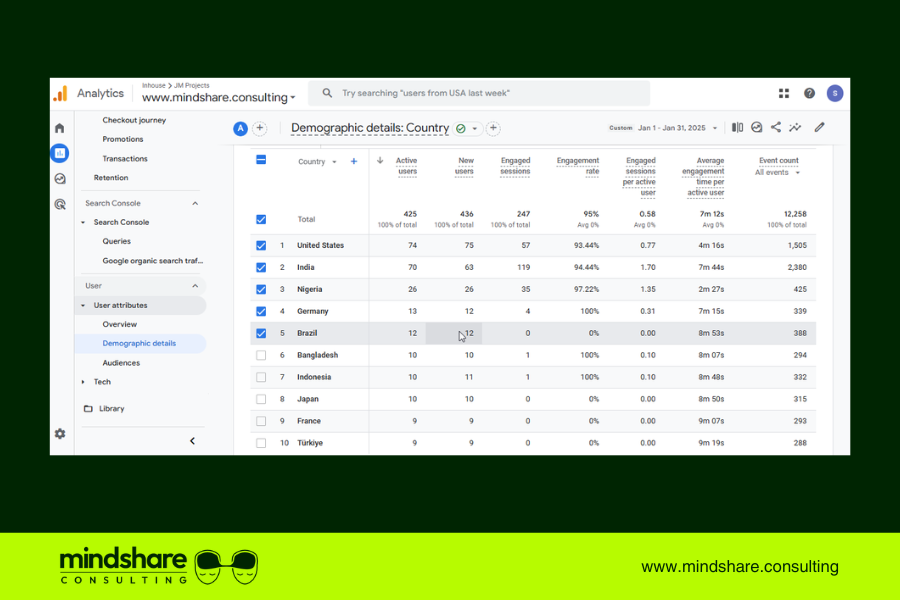Image resolution: width=900 pixels, height=600 pixels.
Task: Check the Indonesia row checkbox
Action: pyautogui.click(x=261, y=377)
